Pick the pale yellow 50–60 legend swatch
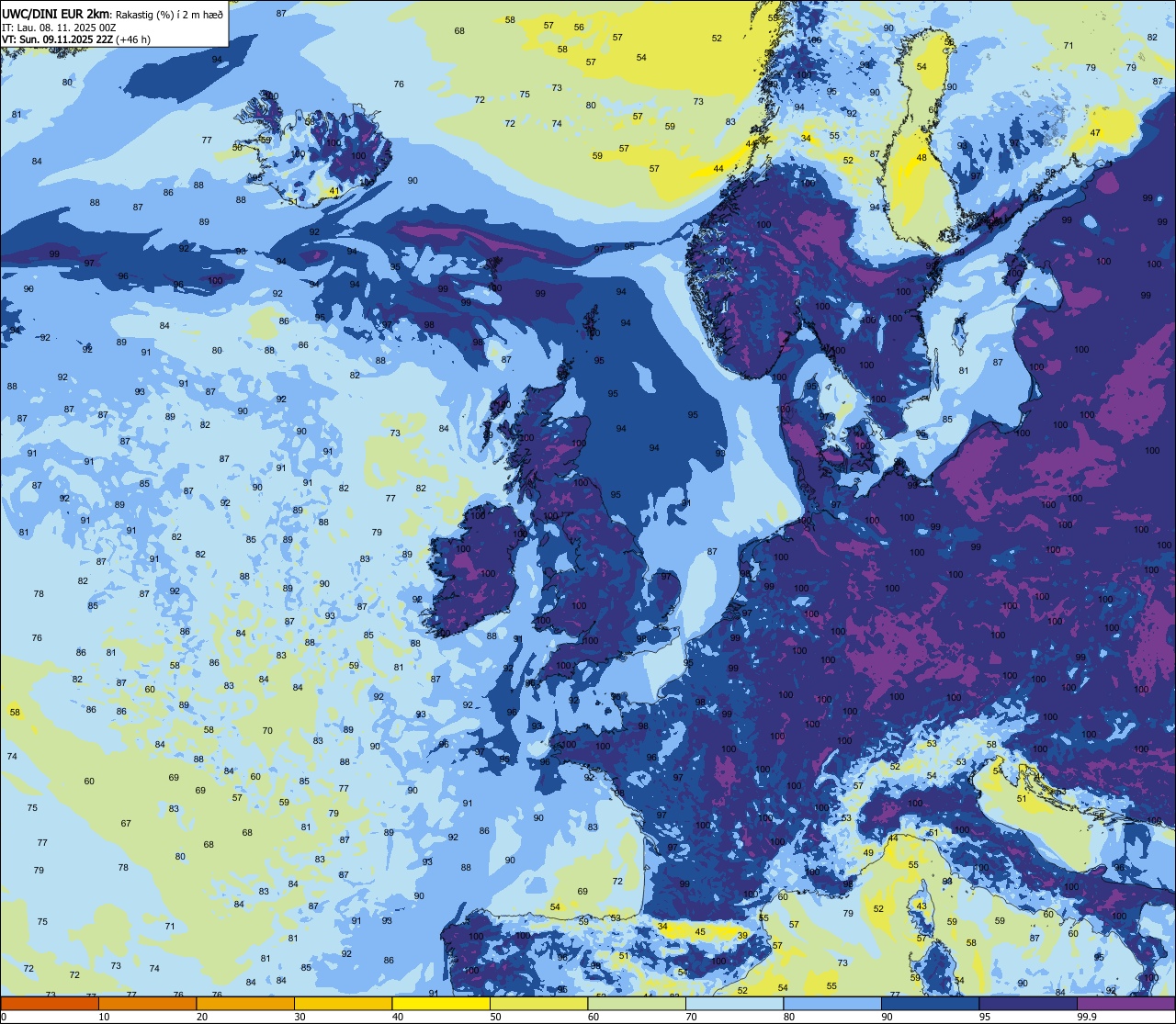The height and width of the screenshot is (1024, 1176). pos(538,1003)
